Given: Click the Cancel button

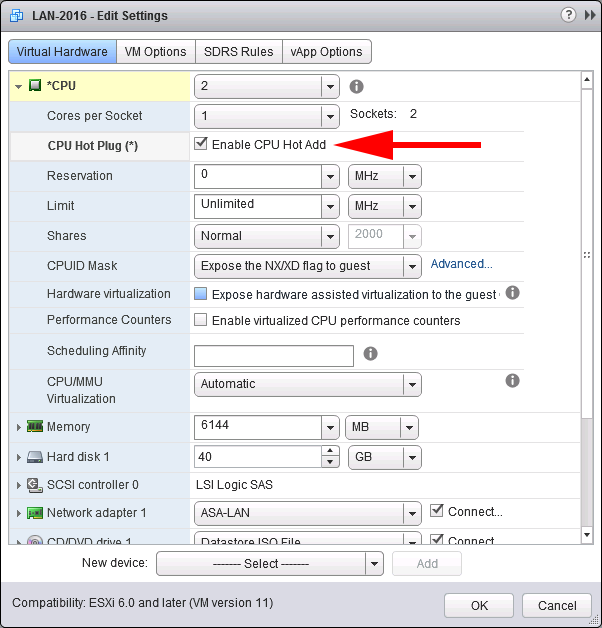Looking at the screenshot, I should (557, 606).
